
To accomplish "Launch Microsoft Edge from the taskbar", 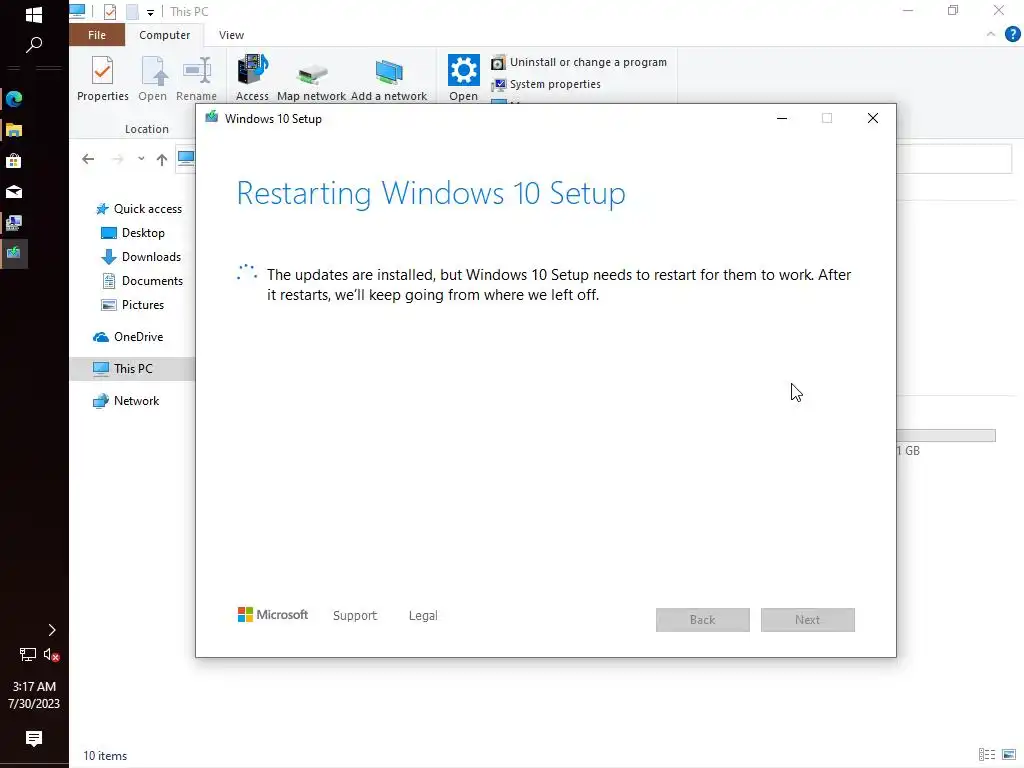I will pos(14,99).
